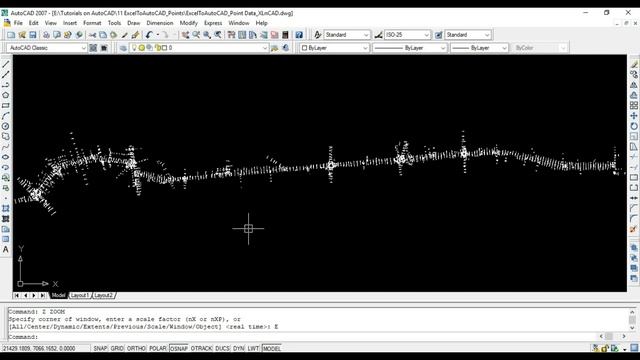Viewport: 640px width, 360px height.
Task: Jump to first layout tab arrow
Action: point(17,295)
